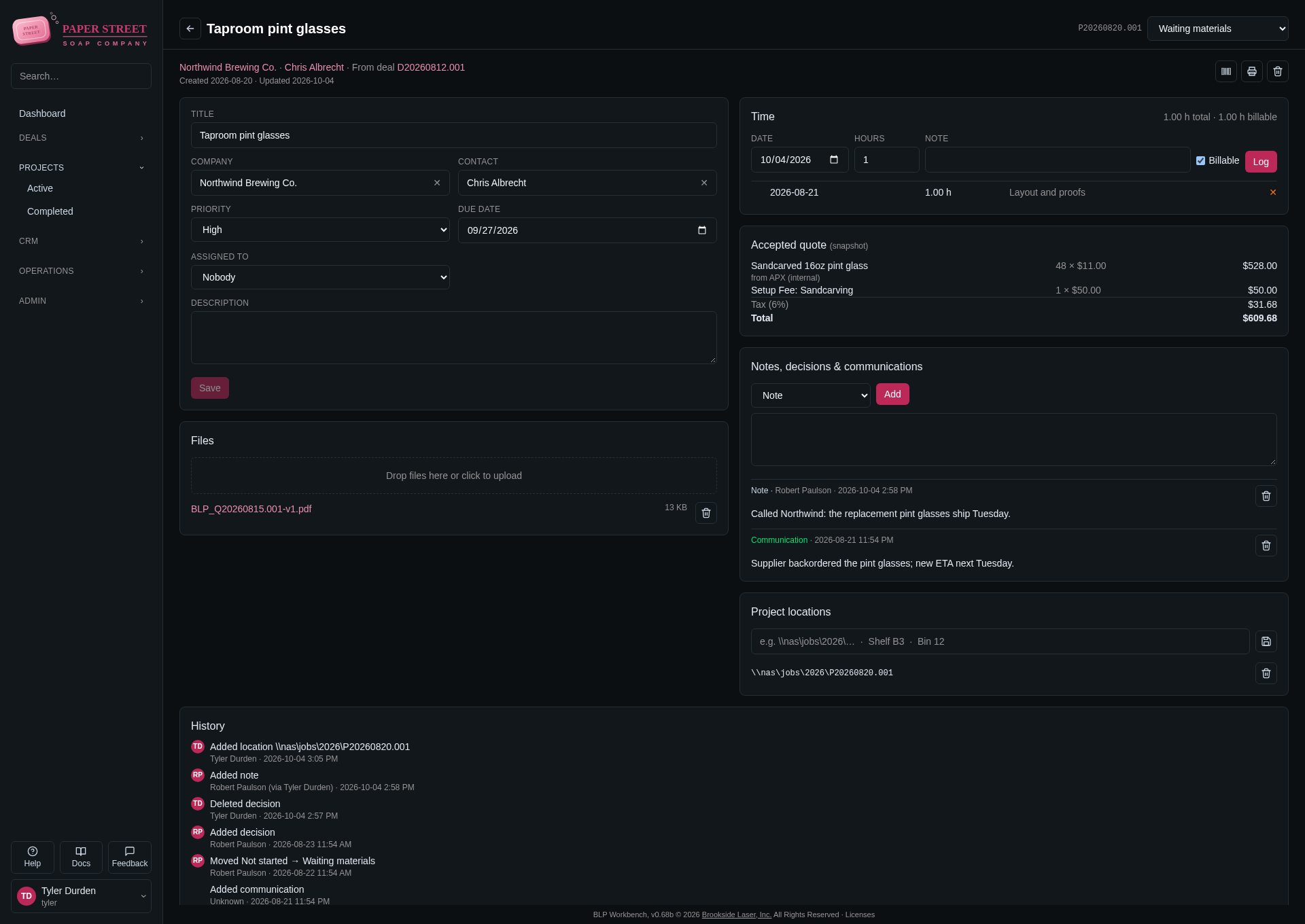Image resolution: width=1305 pixels, height=924 pixels.
Task: Log the time entry
Action: pos(1261,162)
